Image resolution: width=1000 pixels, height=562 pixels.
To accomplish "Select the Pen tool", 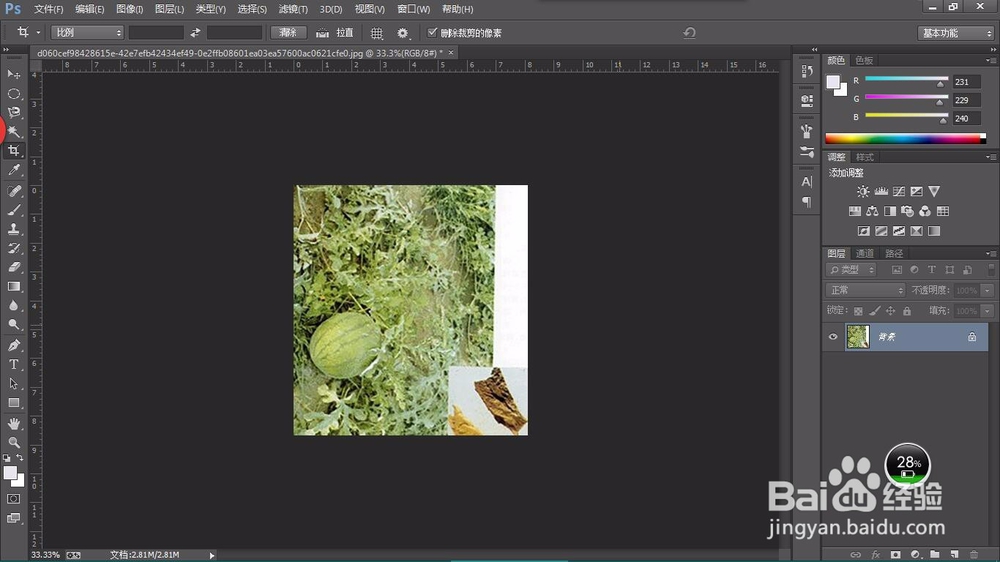I will [x=13, y=345].
